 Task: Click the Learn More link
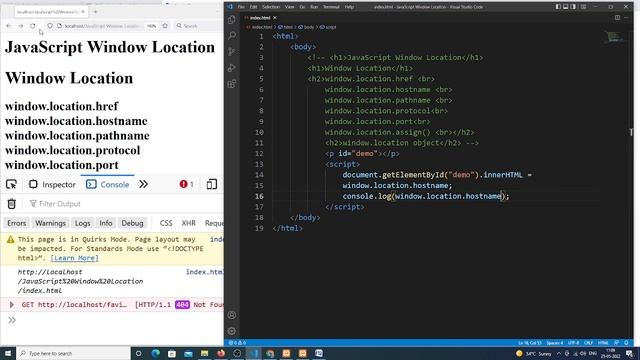tap(74, 258)
